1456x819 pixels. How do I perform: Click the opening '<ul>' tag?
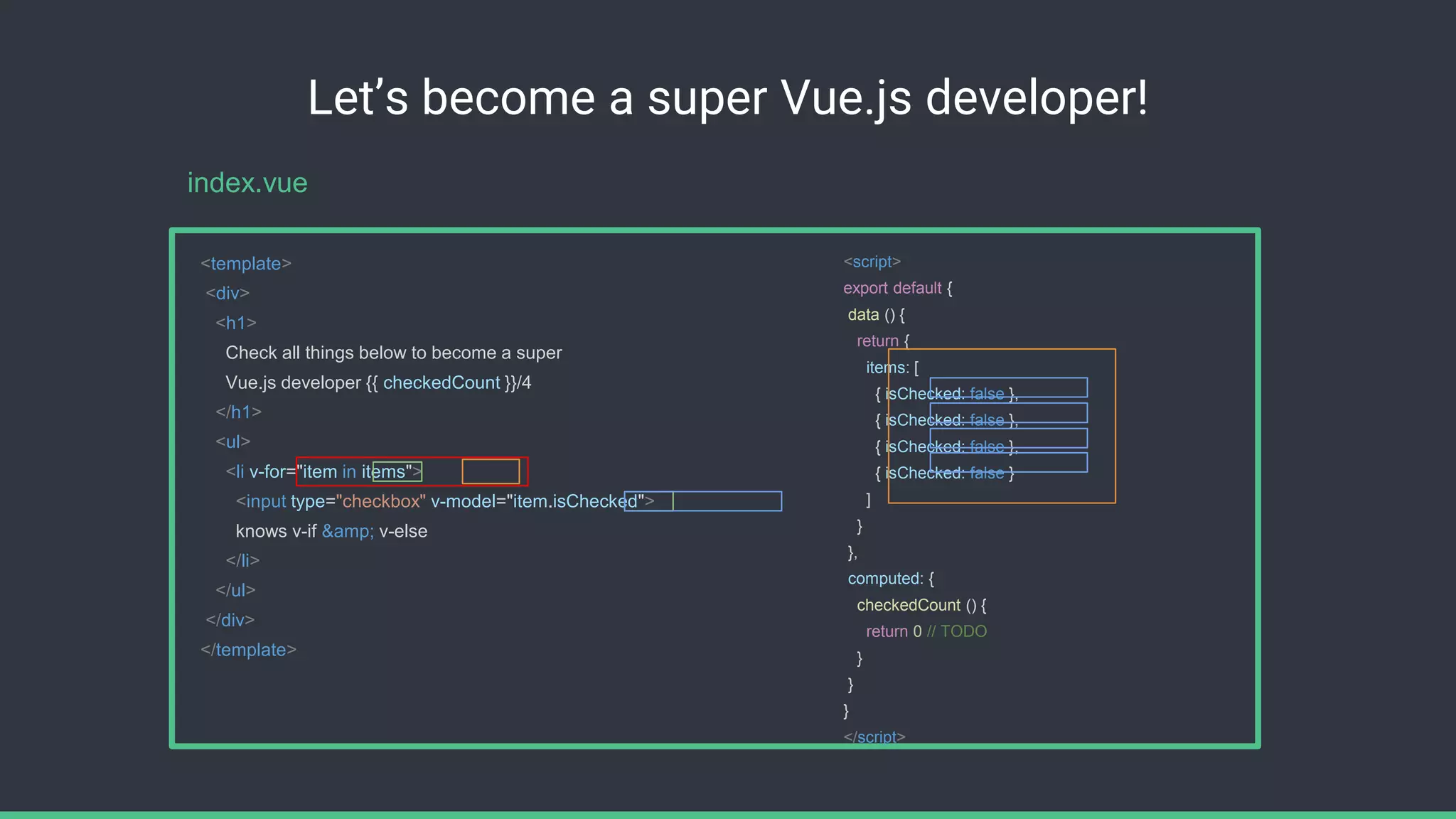[233, 441]
